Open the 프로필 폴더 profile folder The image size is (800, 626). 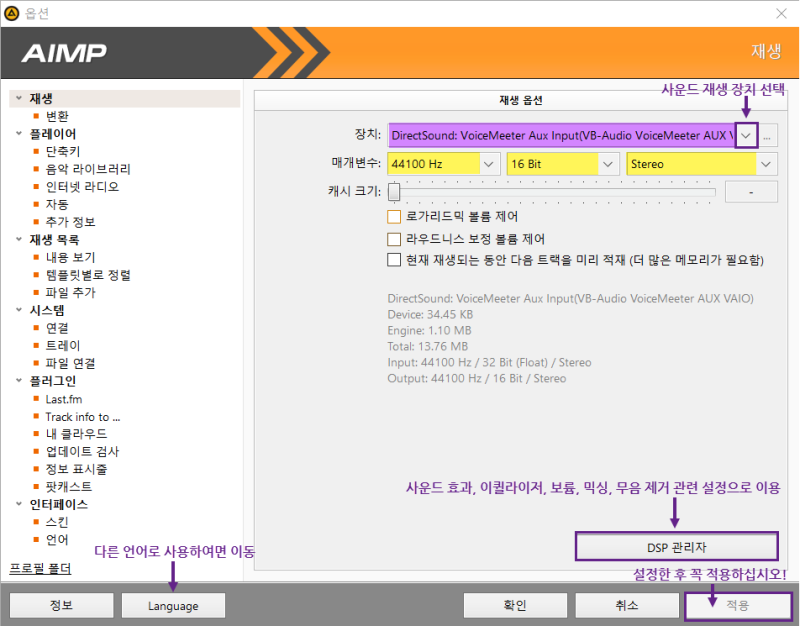click(x=39, y=568)
